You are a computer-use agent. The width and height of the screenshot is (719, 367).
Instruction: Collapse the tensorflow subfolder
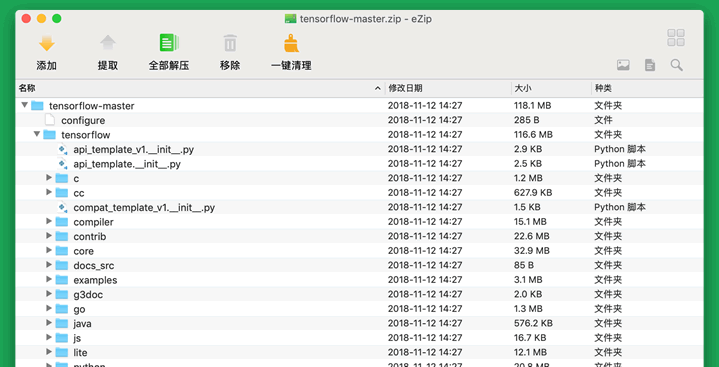point(37,134)
